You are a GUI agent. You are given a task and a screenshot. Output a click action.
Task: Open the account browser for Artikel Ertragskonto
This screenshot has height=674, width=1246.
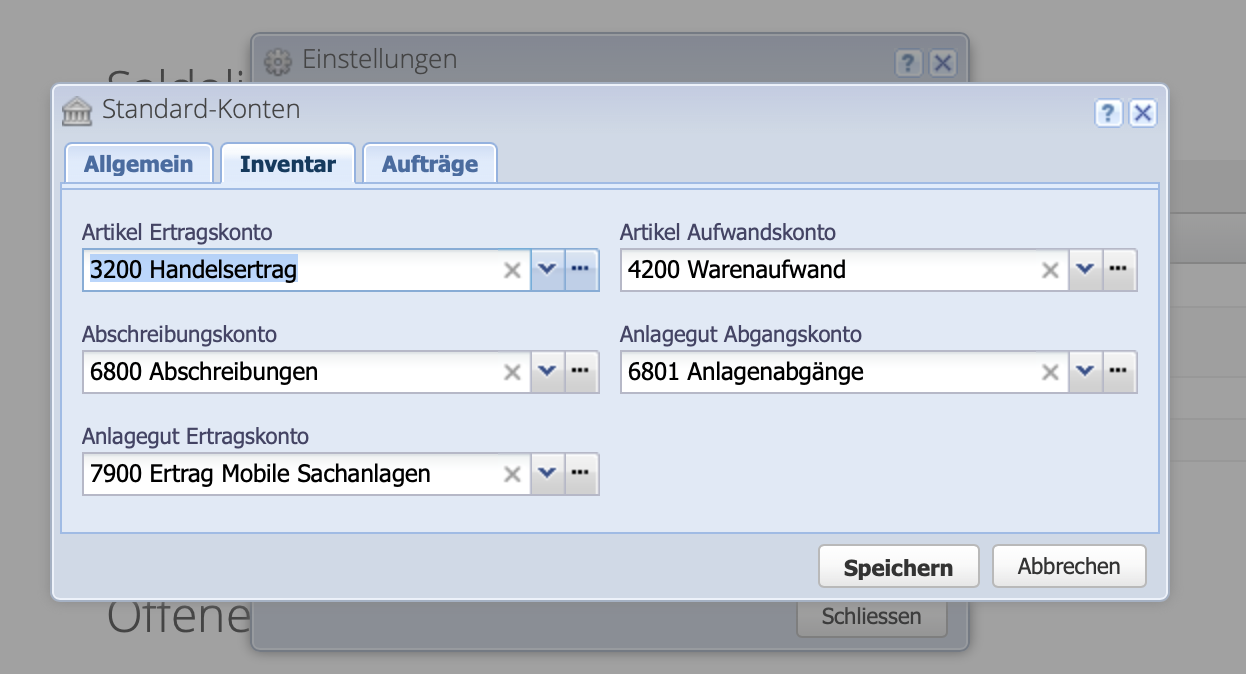[581, 270]
